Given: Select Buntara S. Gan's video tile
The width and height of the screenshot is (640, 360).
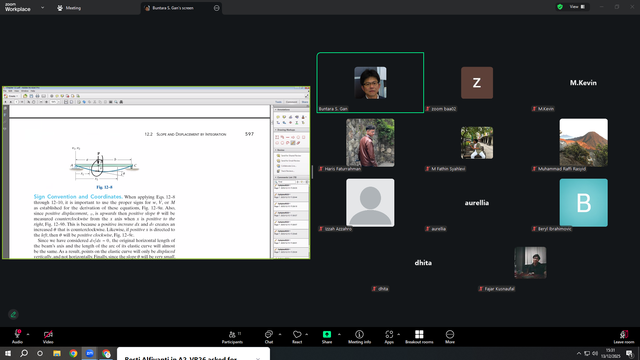Looking at the screenshot, I should [x=370, y=82].
